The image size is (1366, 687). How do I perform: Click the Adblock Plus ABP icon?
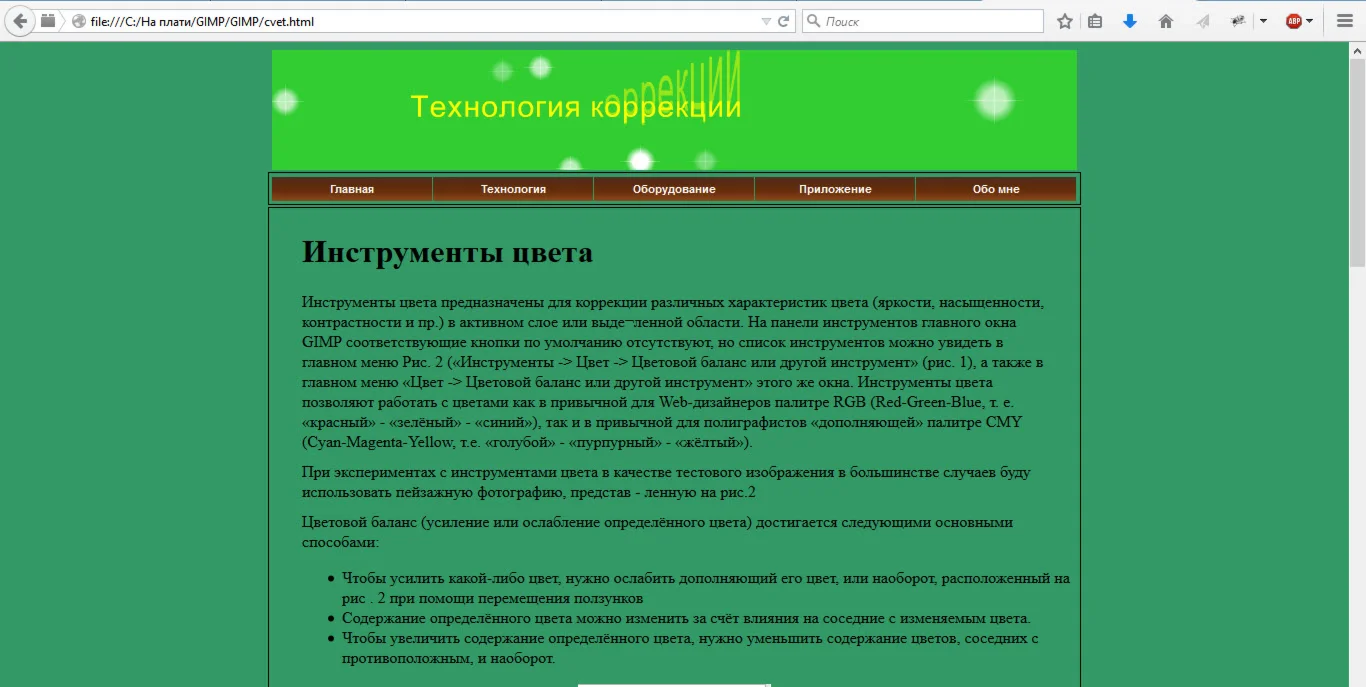coord(1294,21)
